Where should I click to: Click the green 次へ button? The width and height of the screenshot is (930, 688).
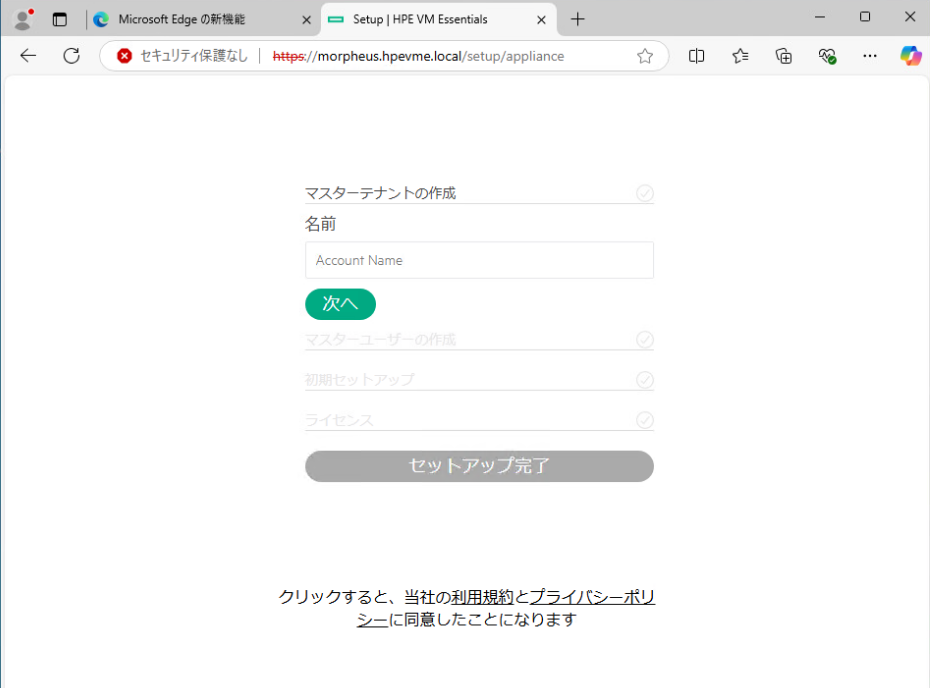point(340,304)
